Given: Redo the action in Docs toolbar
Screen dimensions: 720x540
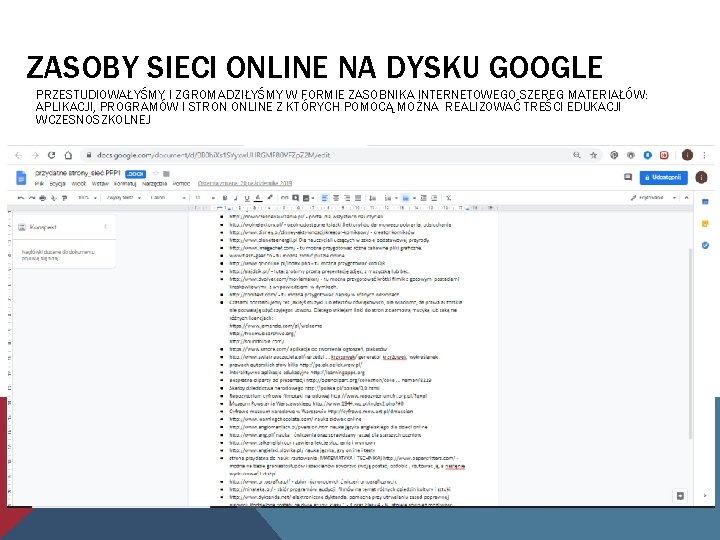Looking at the screenshot, I should (32, 198).
